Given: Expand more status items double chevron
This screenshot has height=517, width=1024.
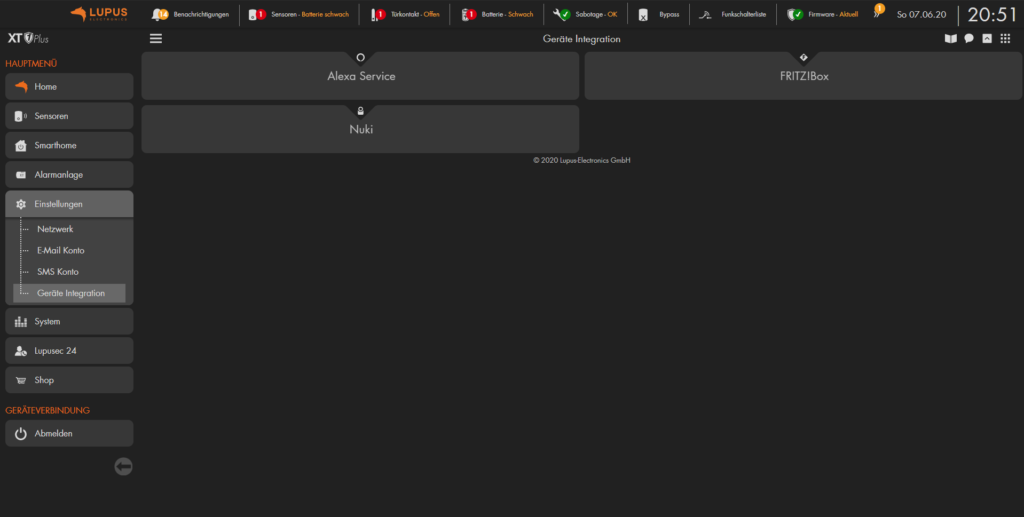Looking at the screenshot, I should pyautogui.click(x=878, y=13).
